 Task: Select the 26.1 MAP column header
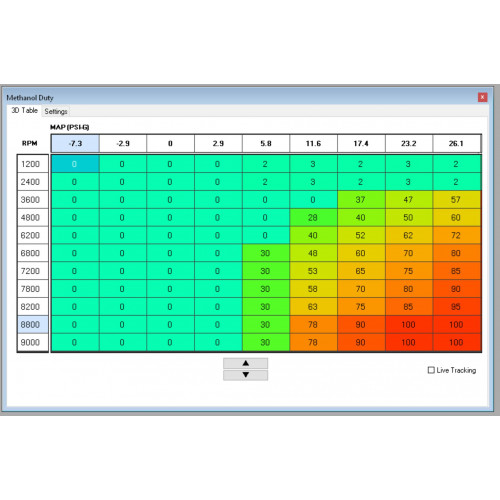tap(456, 143)
